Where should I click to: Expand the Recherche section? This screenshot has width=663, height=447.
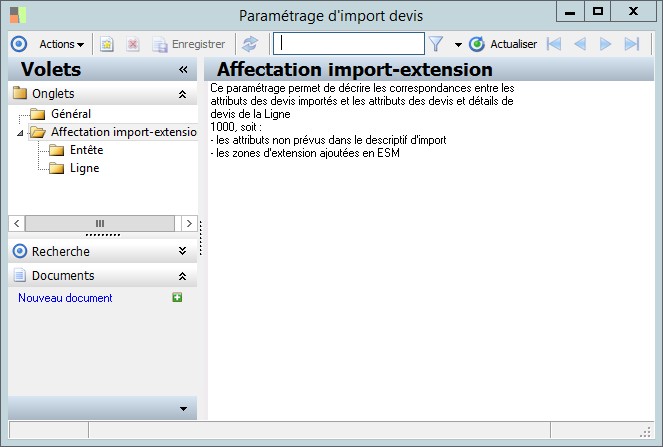click(182, 251)
